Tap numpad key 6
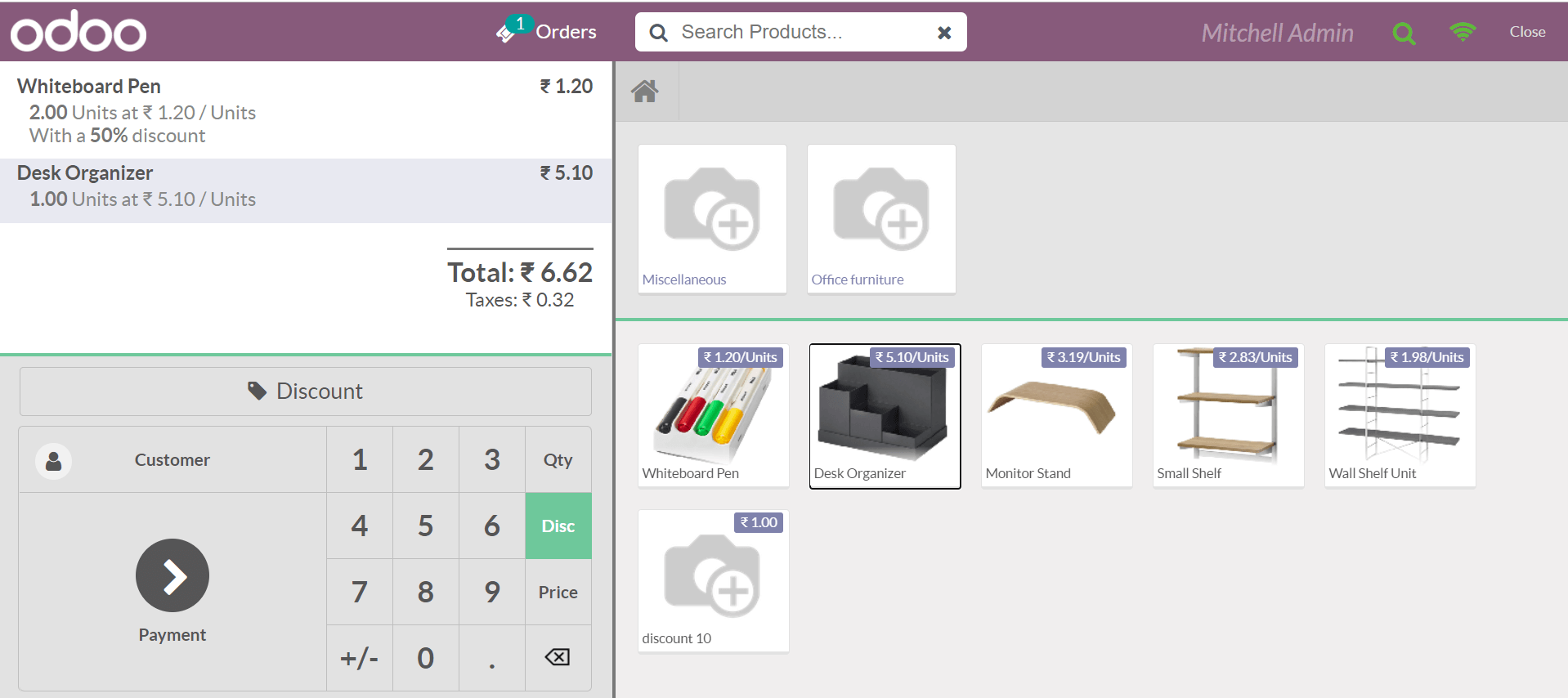The height and width of the screenshot is (698, 1568). pos(492,526)
